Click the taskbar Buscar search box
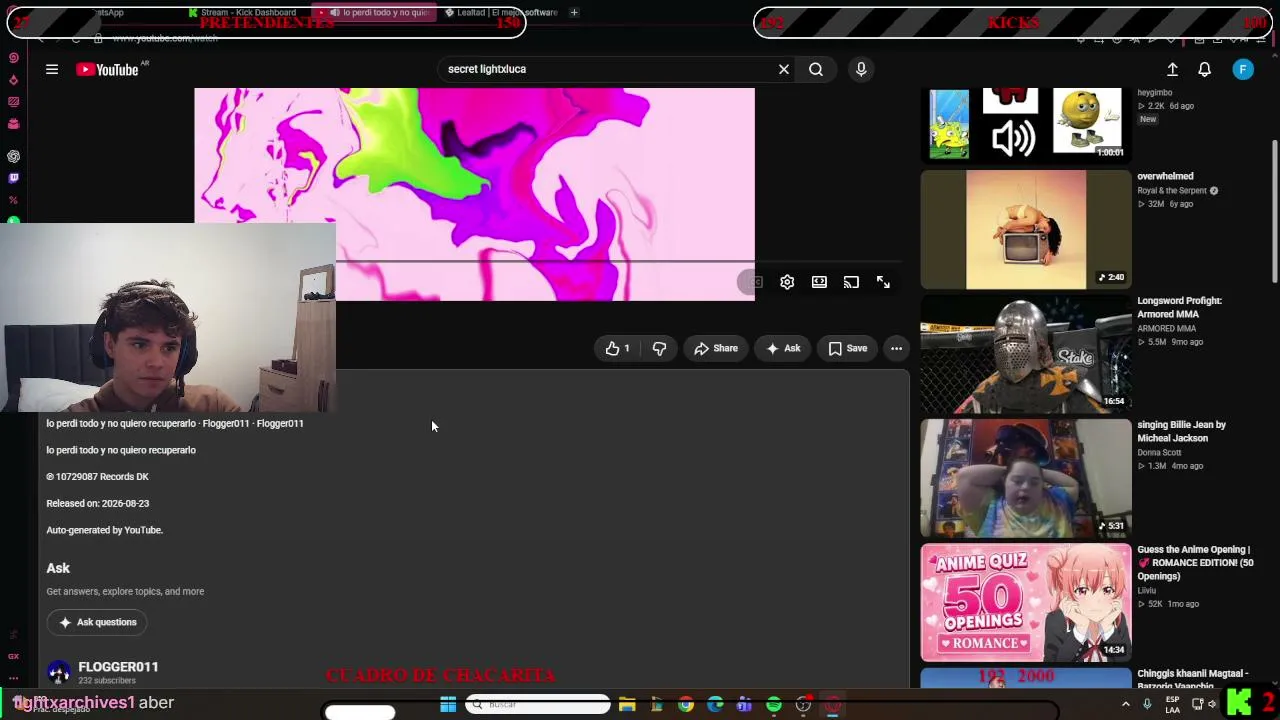This screenshot has width=1280, height=720. pos(538,705)
